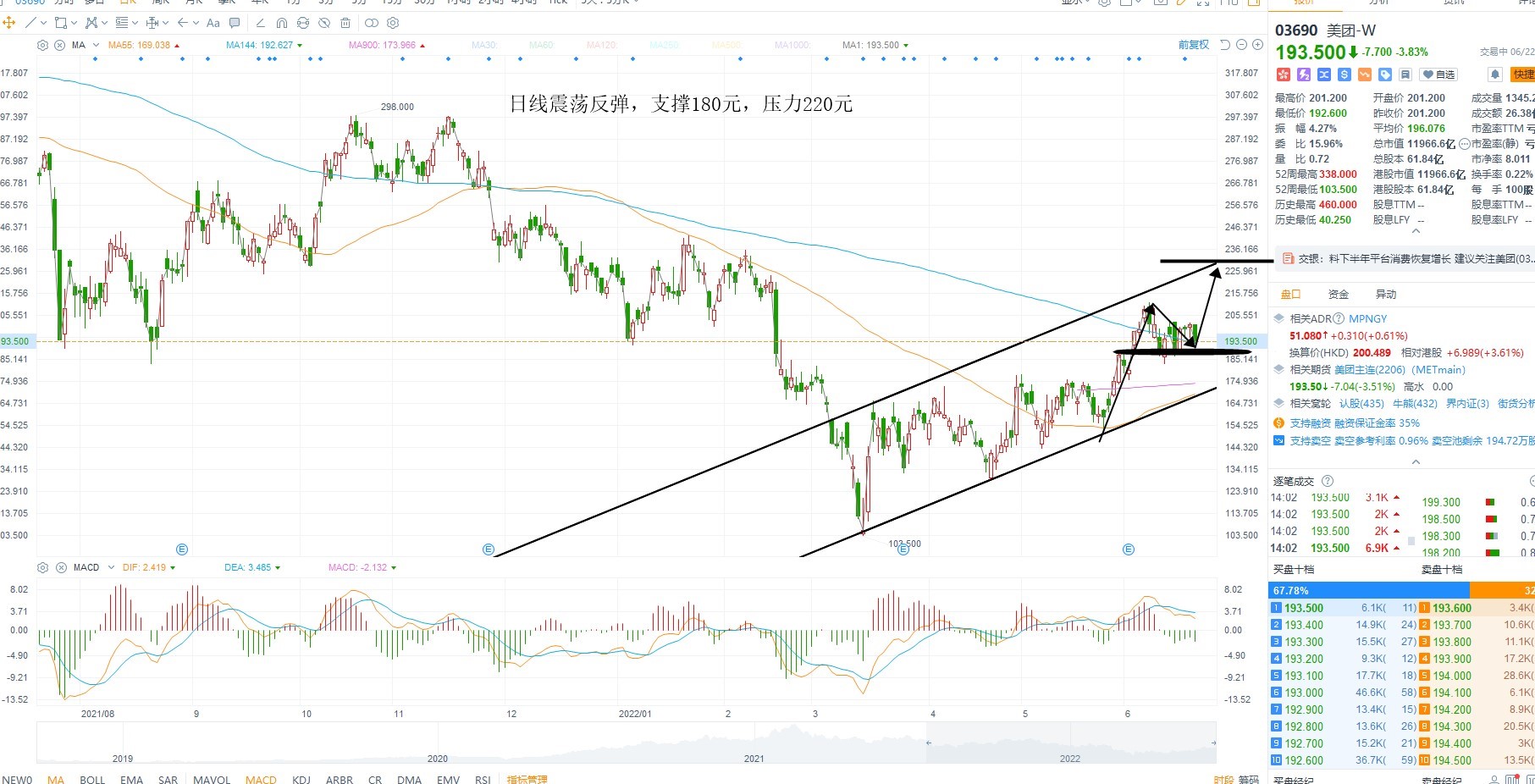Click the blue S dollar icon
Viewport: 1535px width, 784px height.
point(1345,75)
